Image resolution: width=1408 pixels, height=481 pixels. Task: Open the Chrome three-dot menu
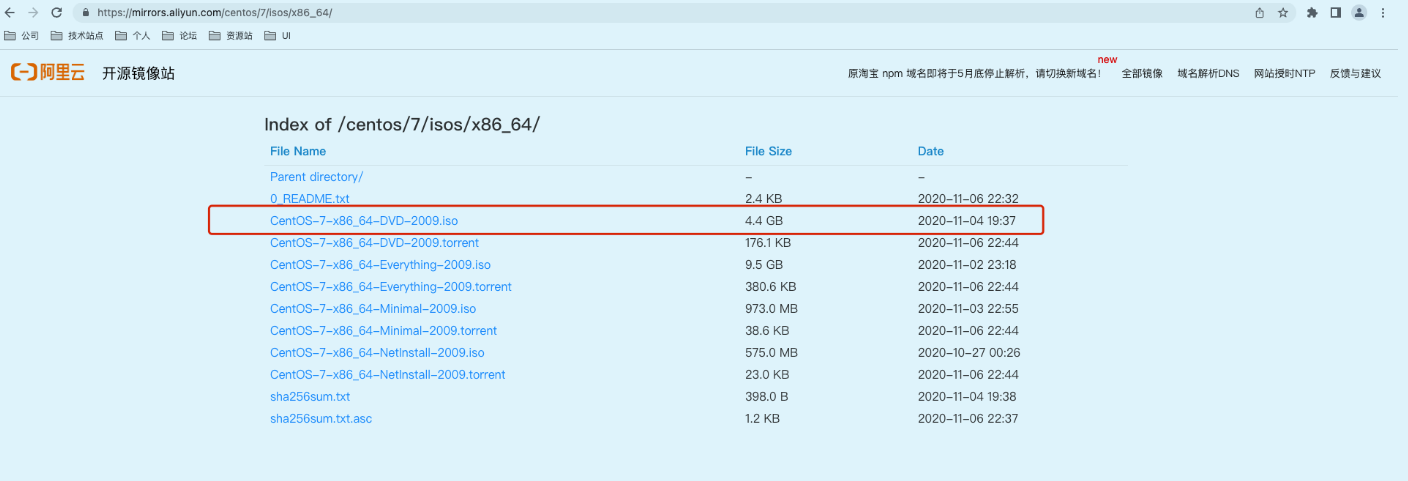click(1384, 13)
